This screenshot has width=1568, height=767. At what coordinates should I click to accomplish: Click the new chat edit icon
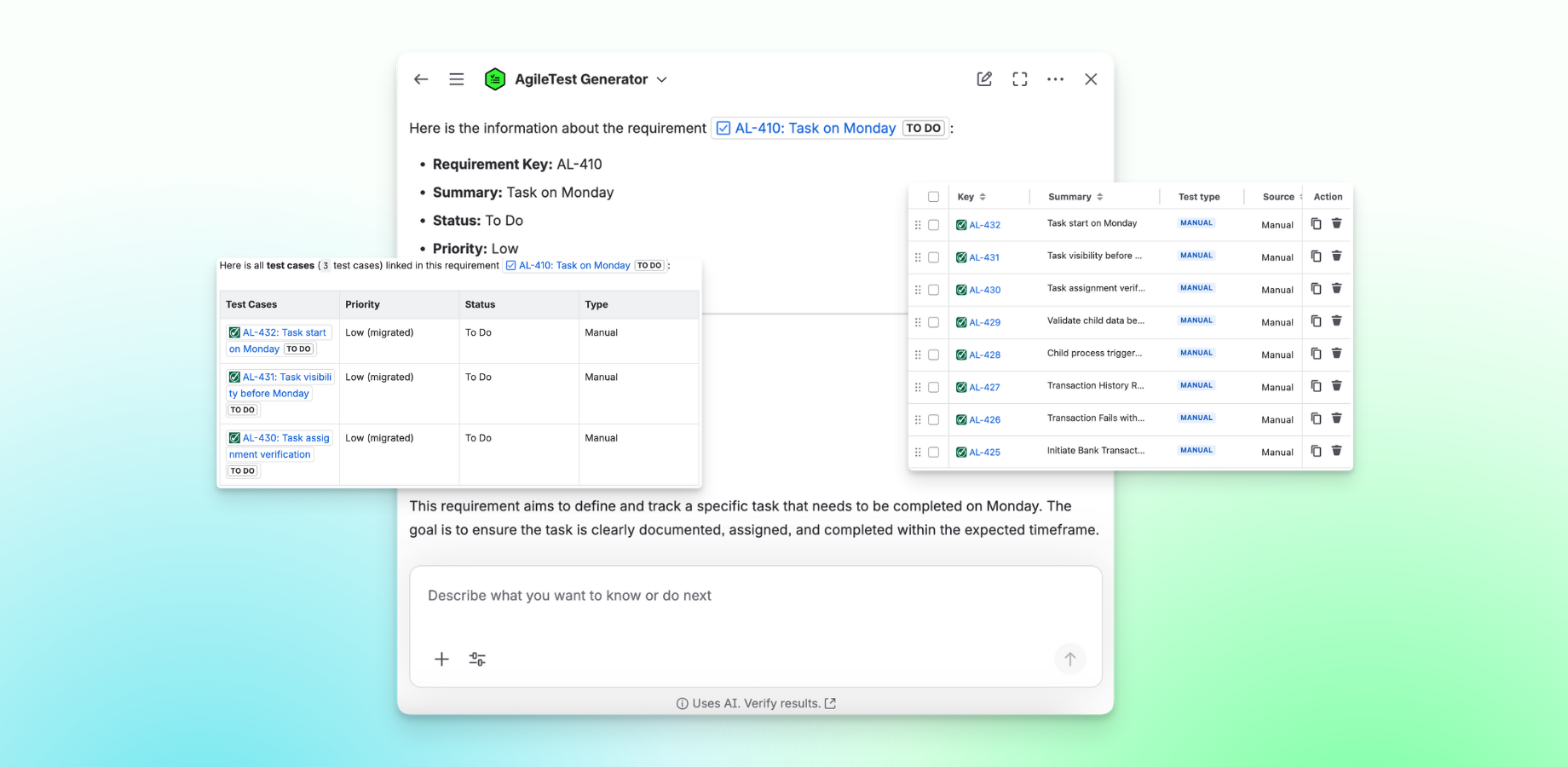[x=984, y=79]
